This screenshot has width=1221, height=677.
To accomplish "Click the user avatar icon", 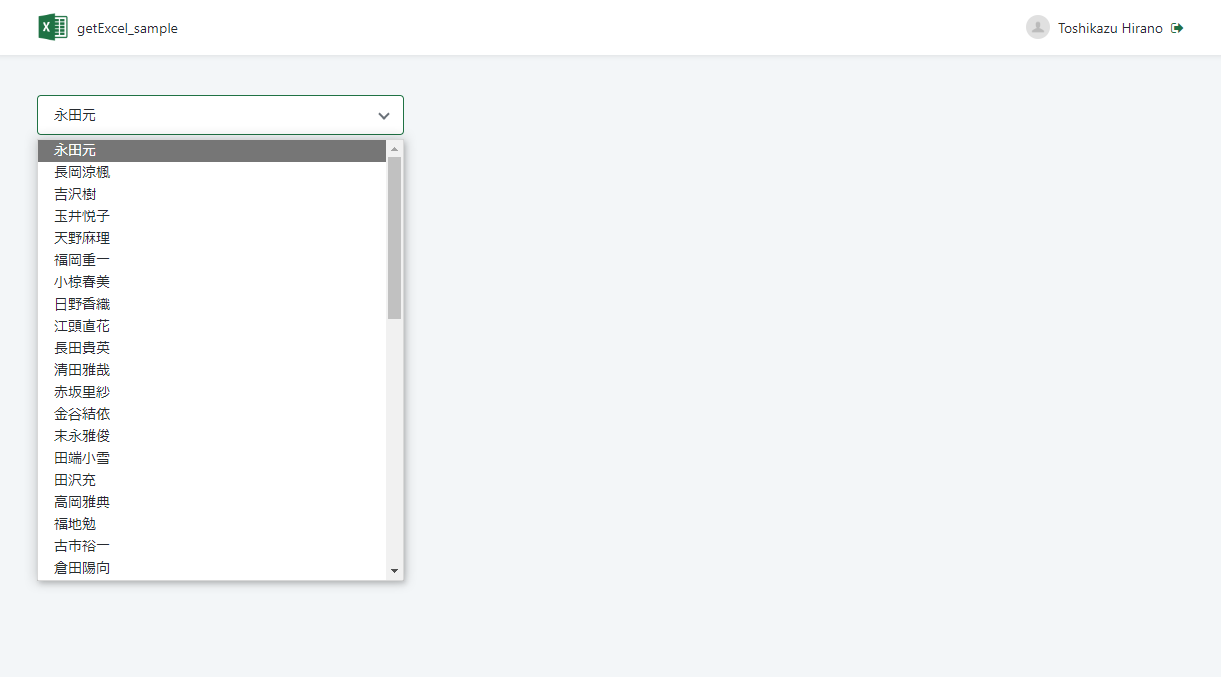I will click(x=1037, y=28).
